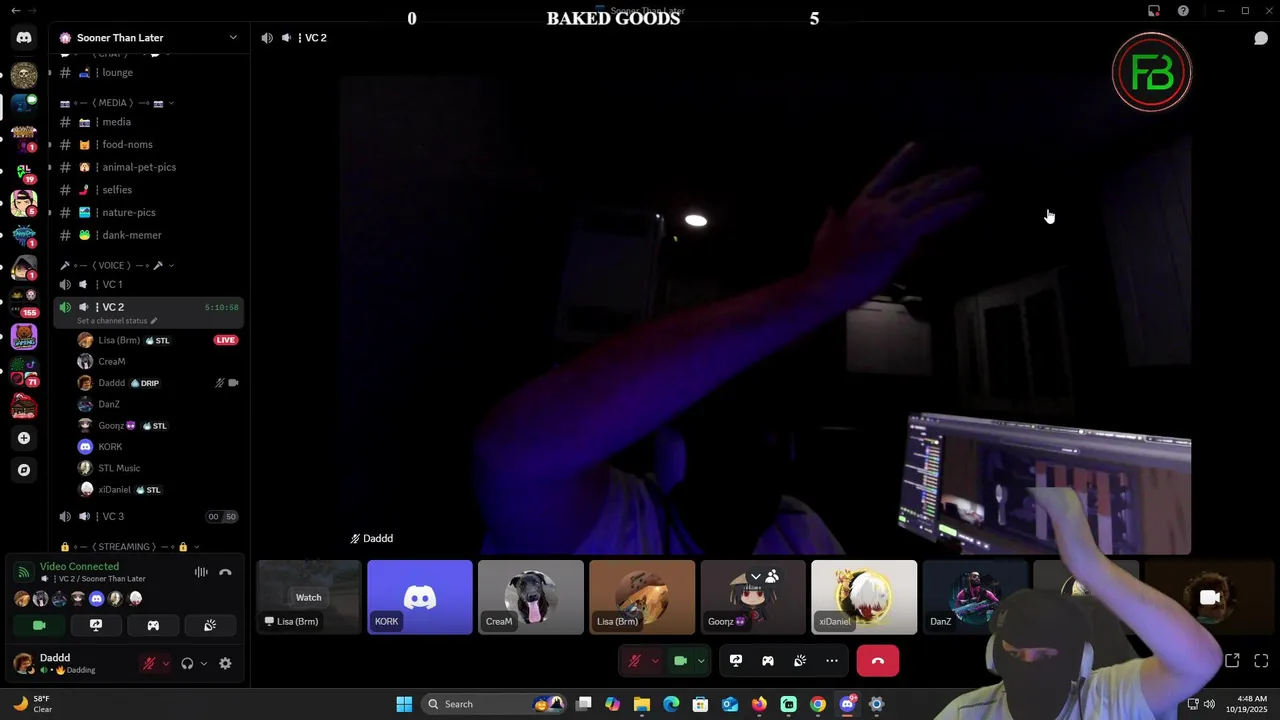Open headphone output options arrow in user panel
This screenshot has height=720, width=1280.
coord(203,663)
